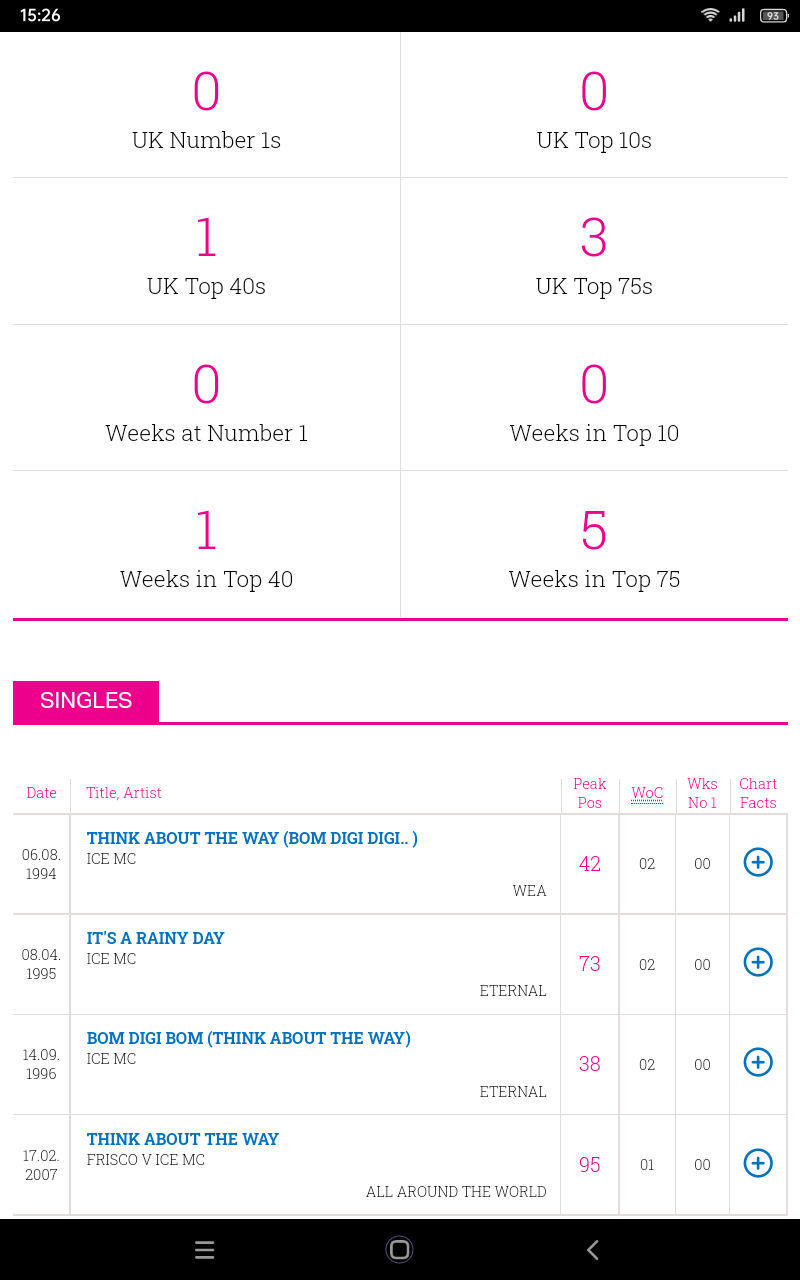Image resolution: width=800 pixels, height=1280 pixels.
Task: Tap the Wi-Fi status icon
Action: point(710,15)
